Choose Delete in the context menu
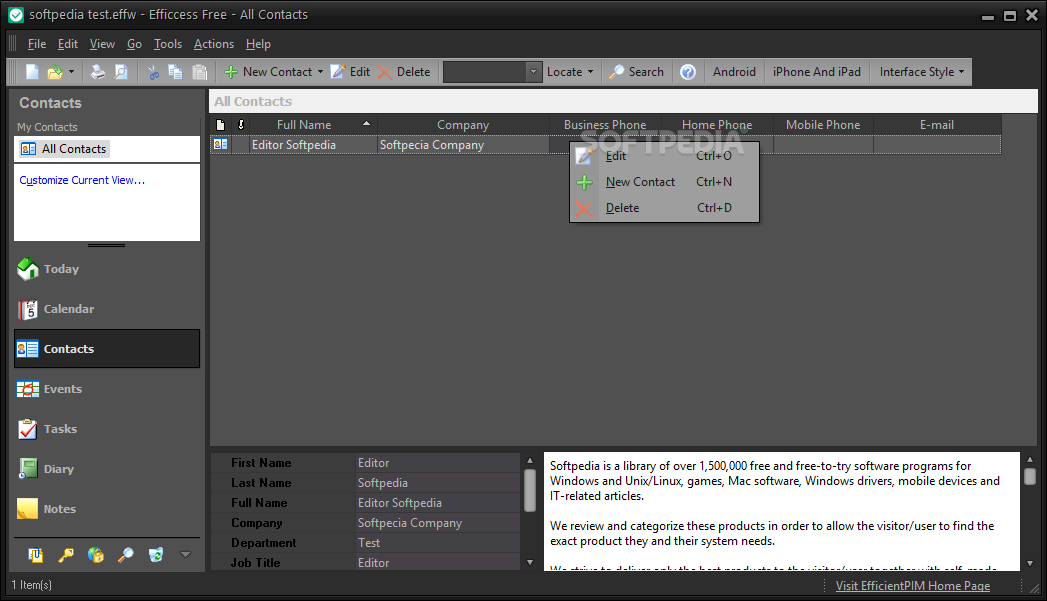This screenshot has height=601, width=1047. pyautogui.click(x=664, y=208)
